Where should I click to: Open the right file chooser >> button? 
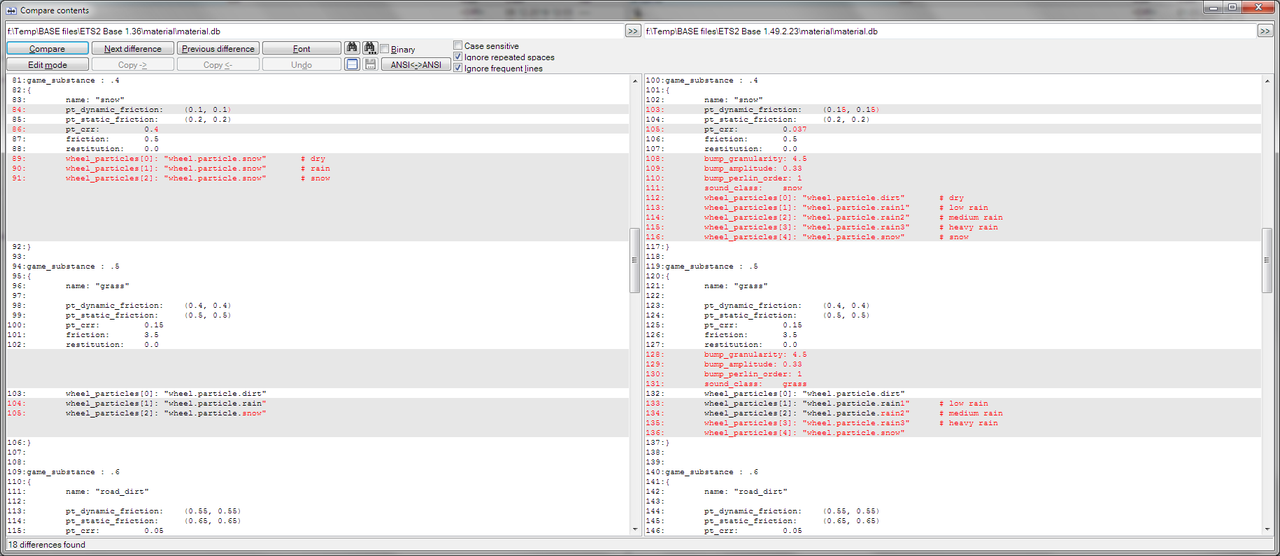click(1264, 31)
